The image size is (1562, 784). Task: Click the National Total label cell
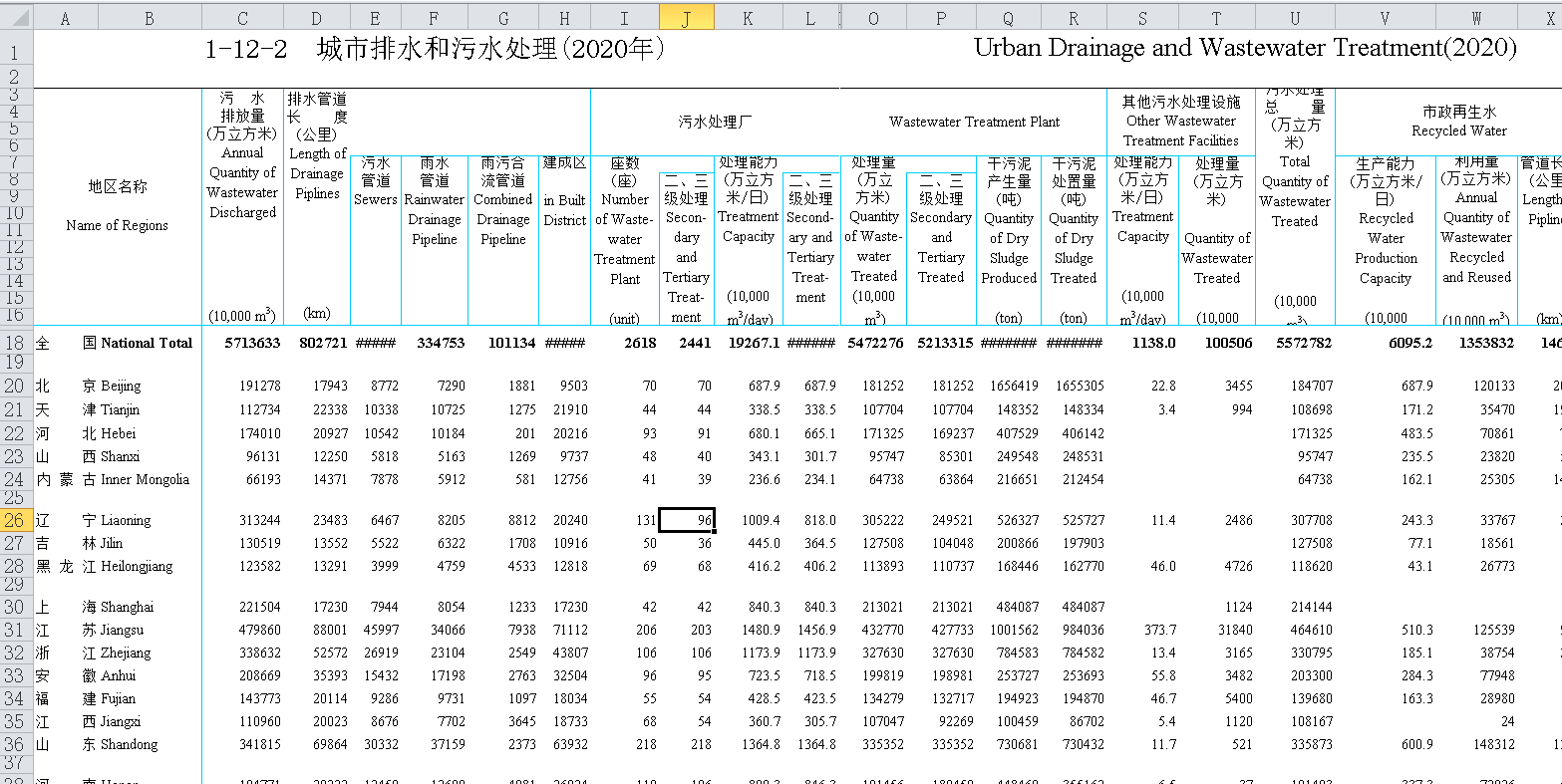pos(146,343)
